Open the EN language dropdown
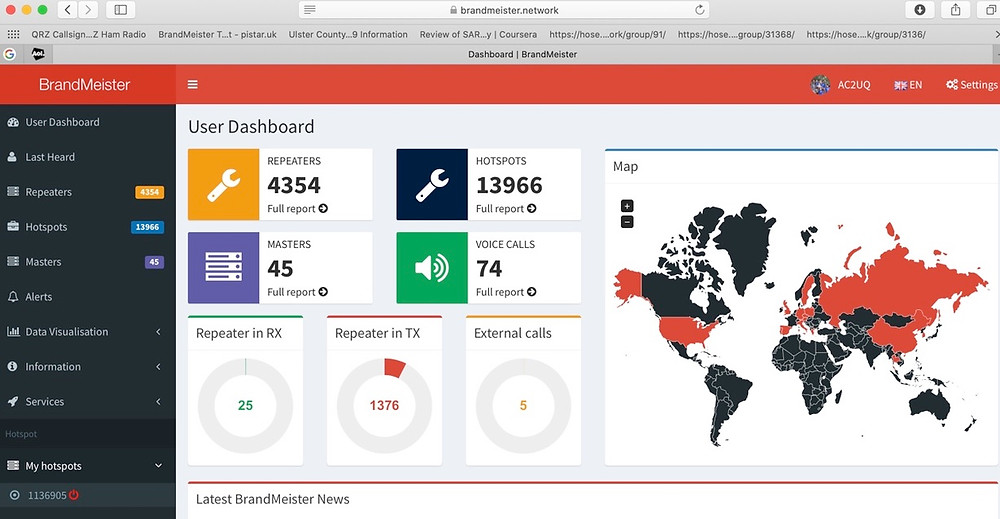 pos(908,84)
